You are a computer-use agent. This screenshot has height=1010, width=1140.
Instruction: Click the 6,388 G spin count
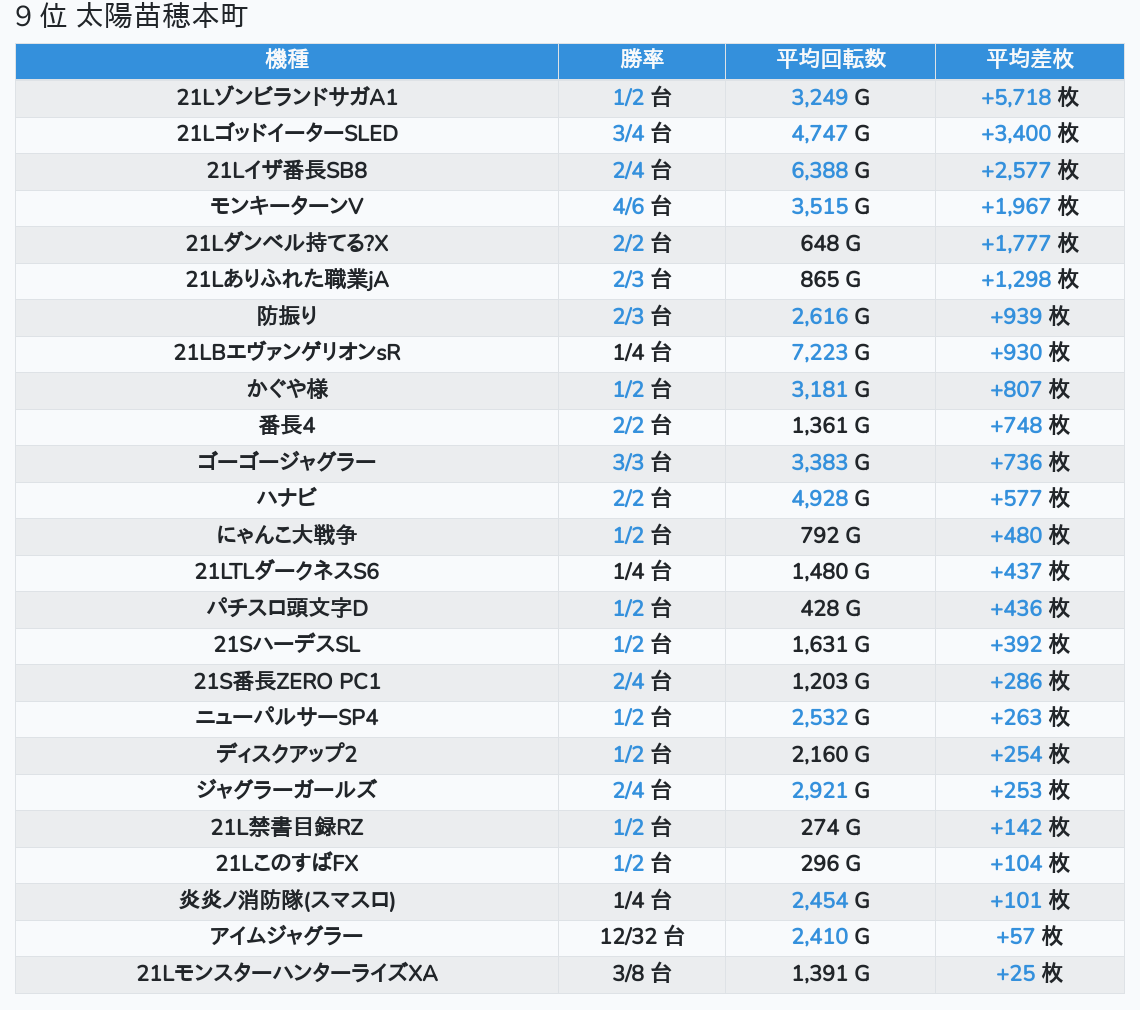[x=830, y=170]
